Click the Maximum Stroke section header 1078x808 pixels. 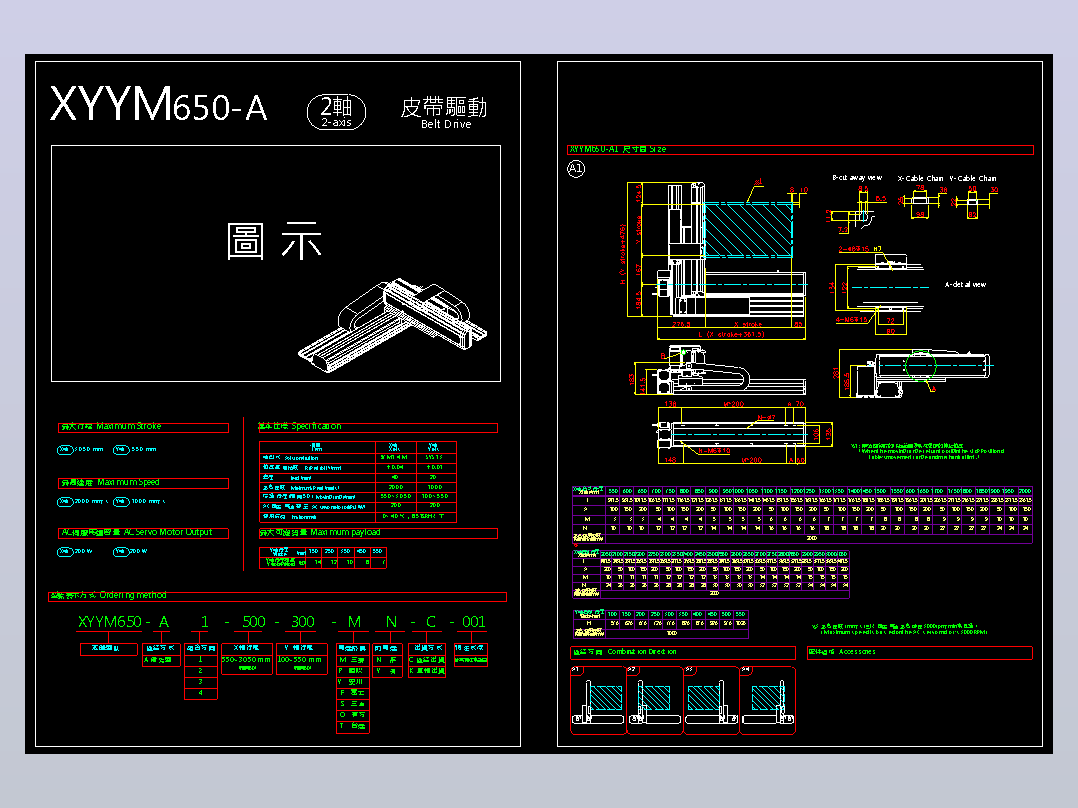[143, 427]
